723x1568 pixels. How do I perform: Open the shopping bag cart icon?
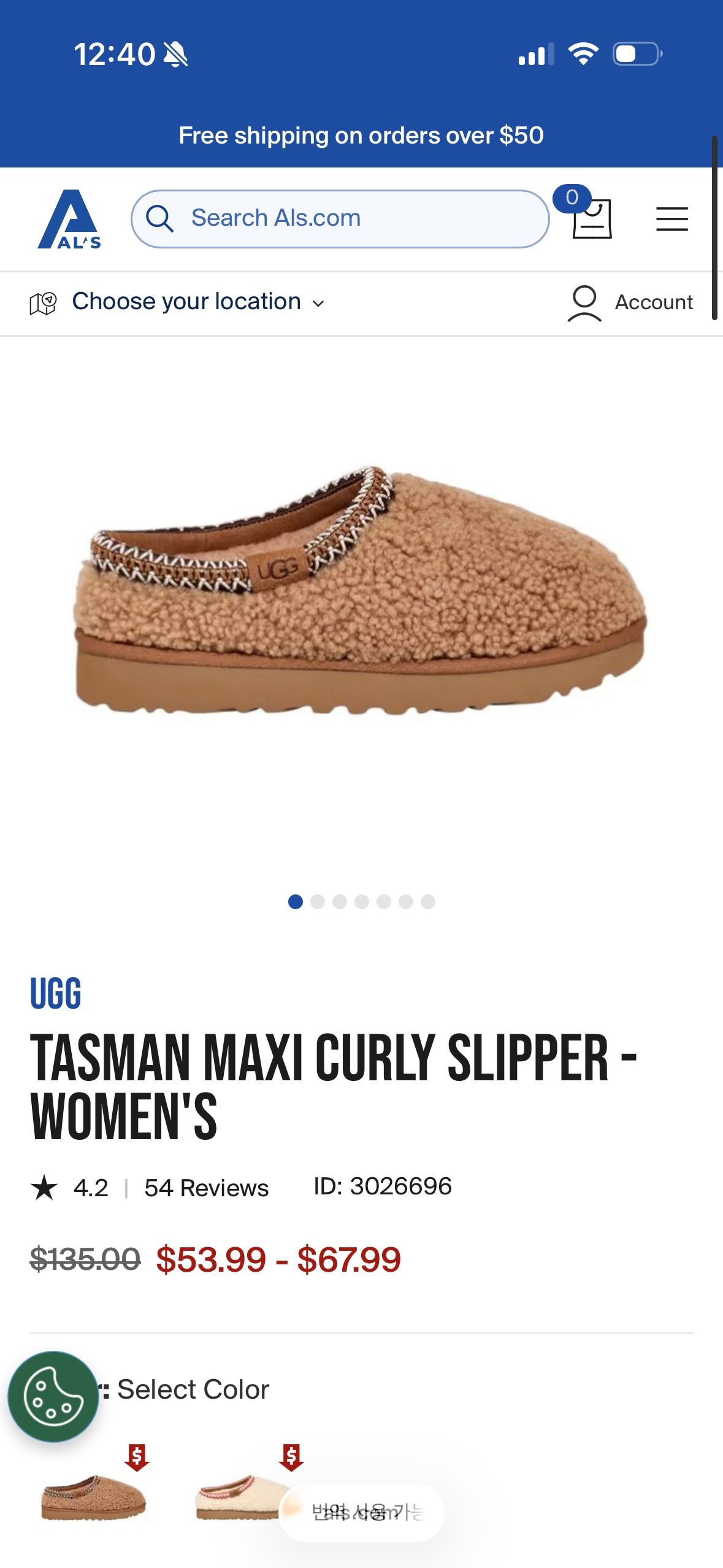coord(591,218)
